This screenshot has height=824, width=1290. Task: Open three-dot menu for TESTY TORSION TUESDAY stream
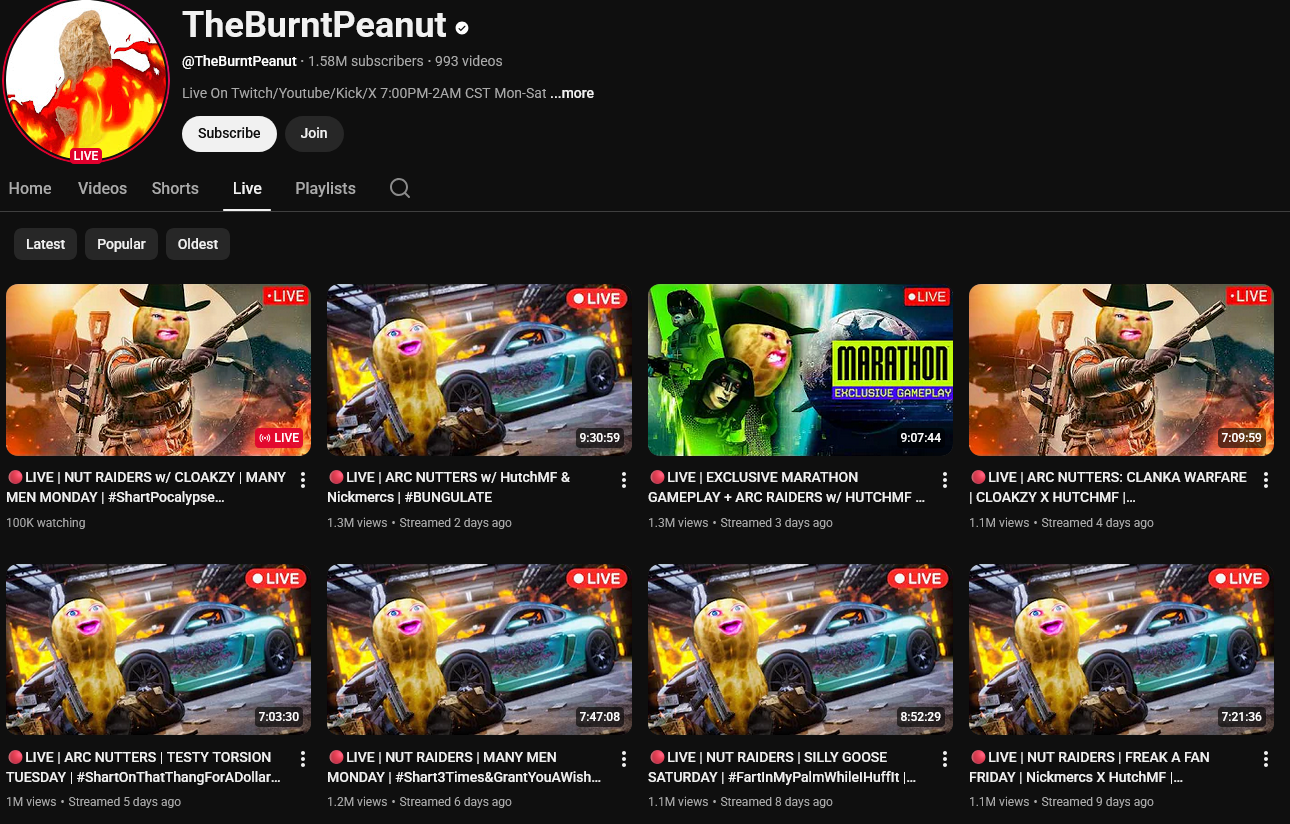303,760
